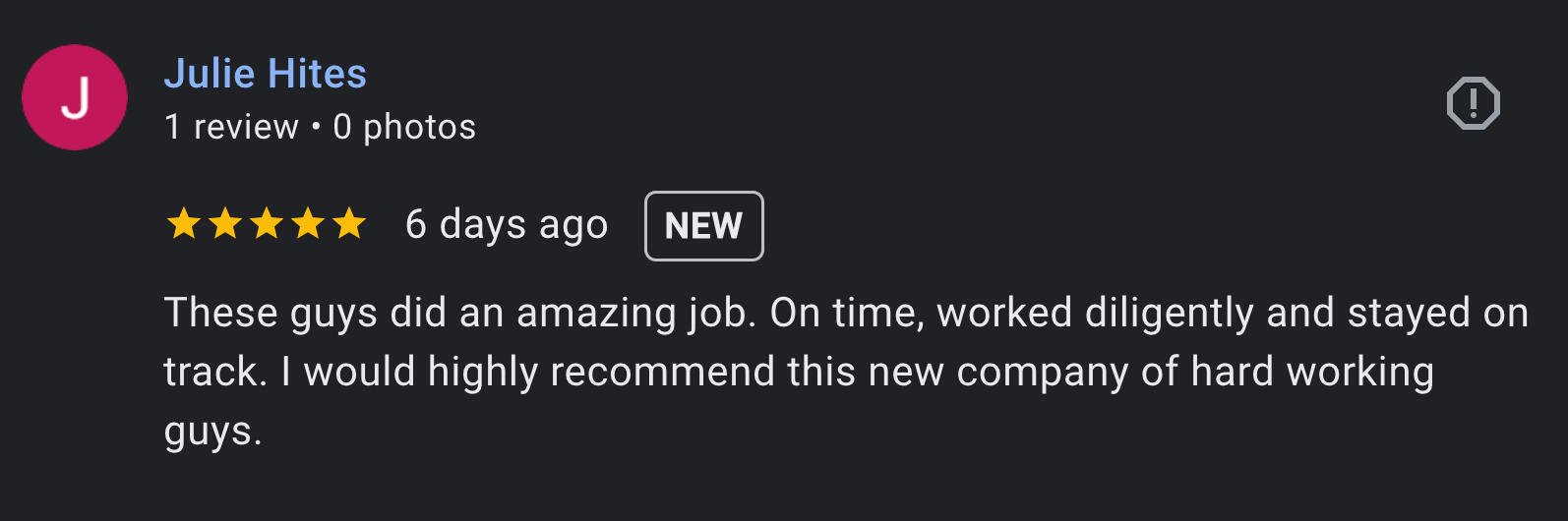
Task: Click the NEW badge beside the date
Action: [703, 226]
